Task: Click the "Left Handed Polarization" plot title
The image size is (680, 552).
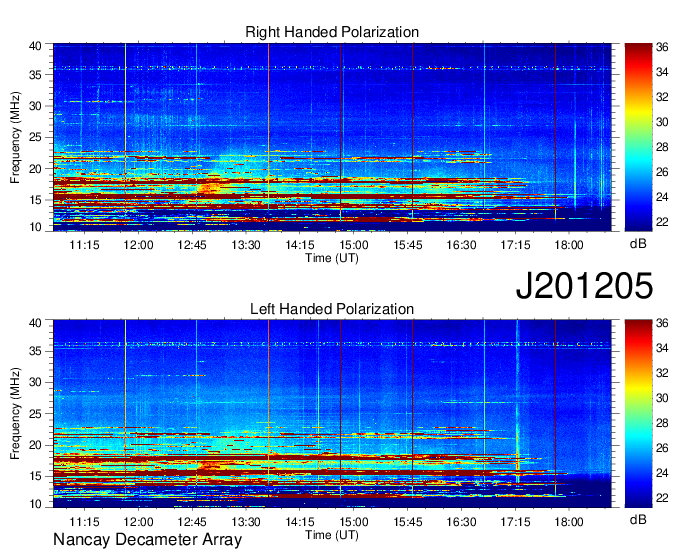Action: [332, 309]
